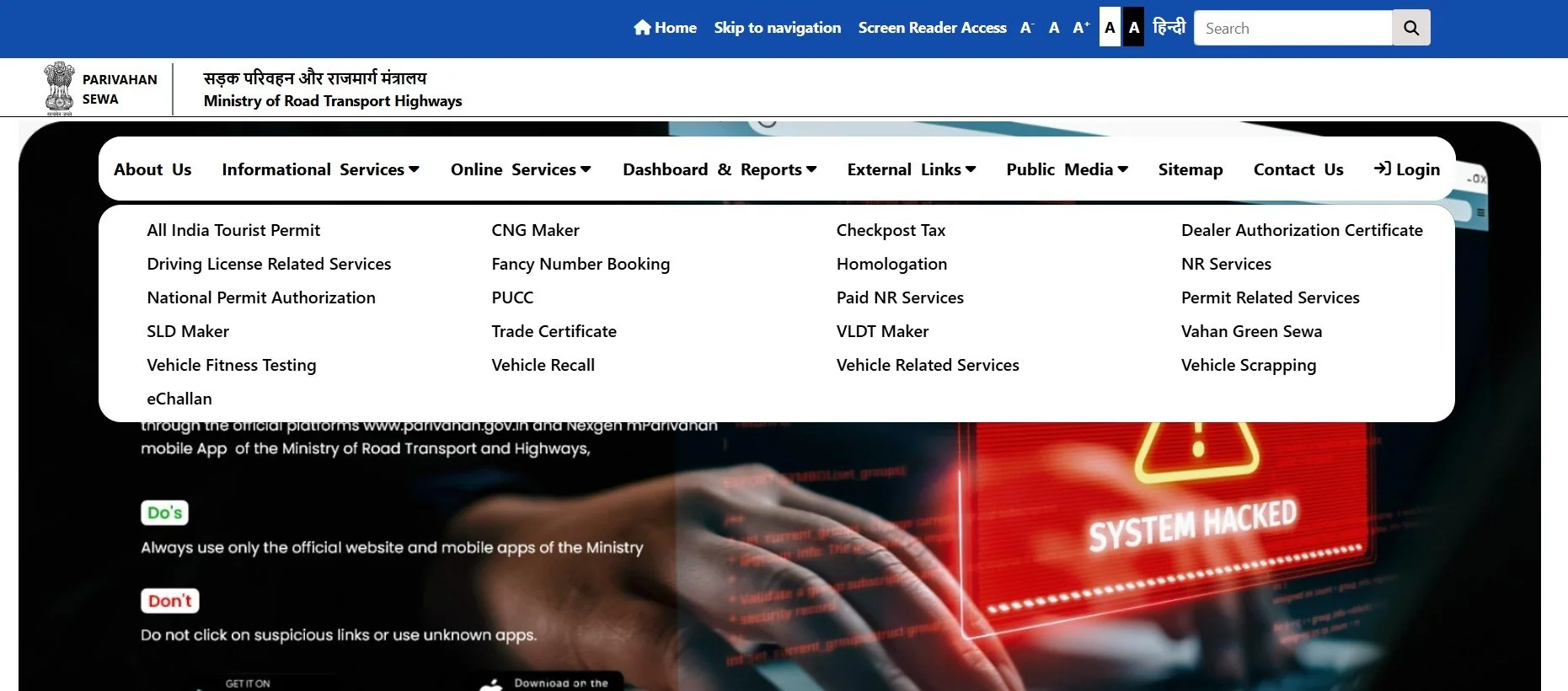Viewport: 1568px width, 691px height.
Task: Open SLD Maker service
Action: [x=188, y=331]
